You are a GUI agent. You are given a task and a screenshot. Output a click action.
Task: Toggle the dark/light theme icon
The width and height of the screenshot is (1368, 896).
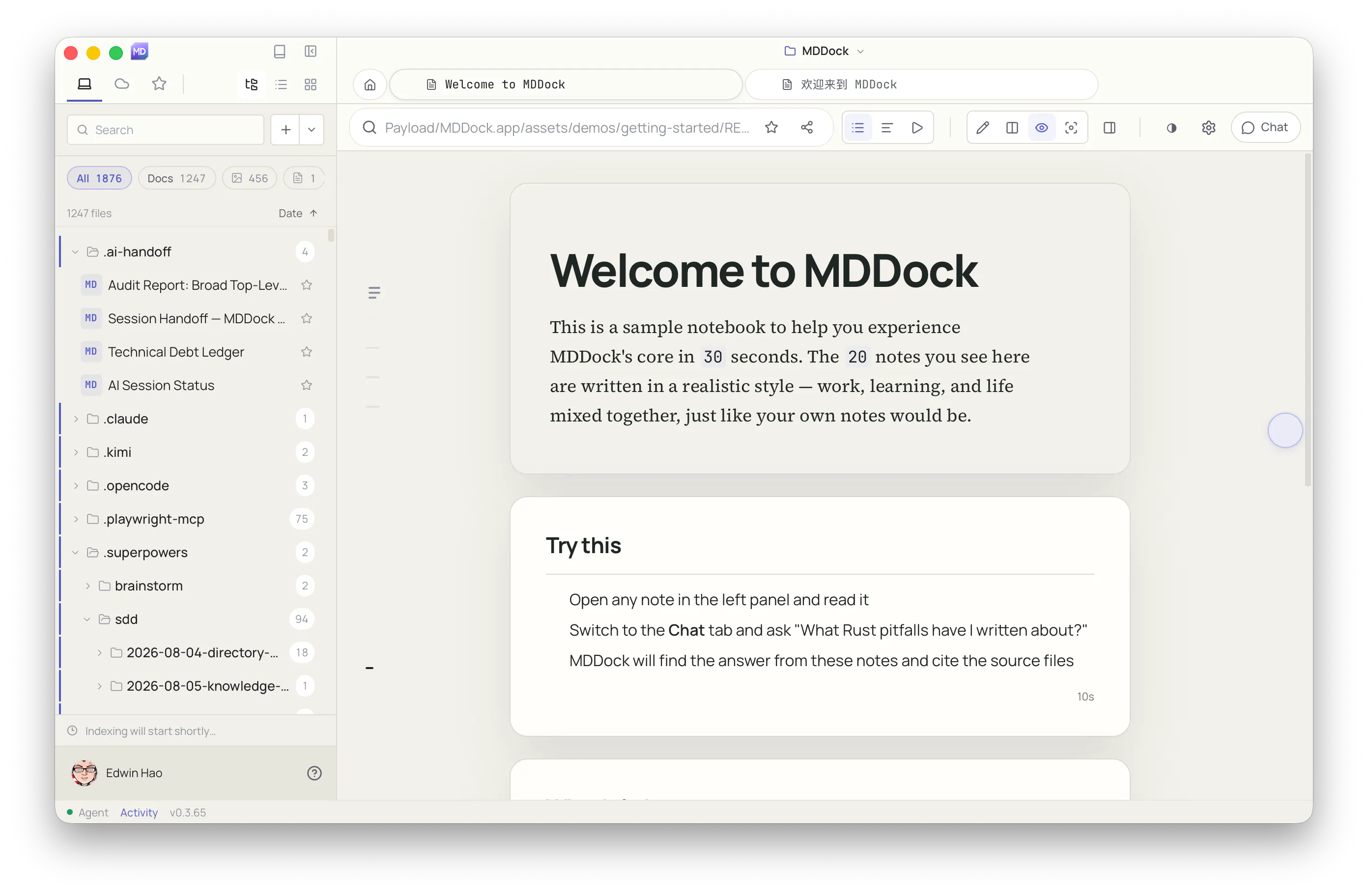(x=1171, y=128)
